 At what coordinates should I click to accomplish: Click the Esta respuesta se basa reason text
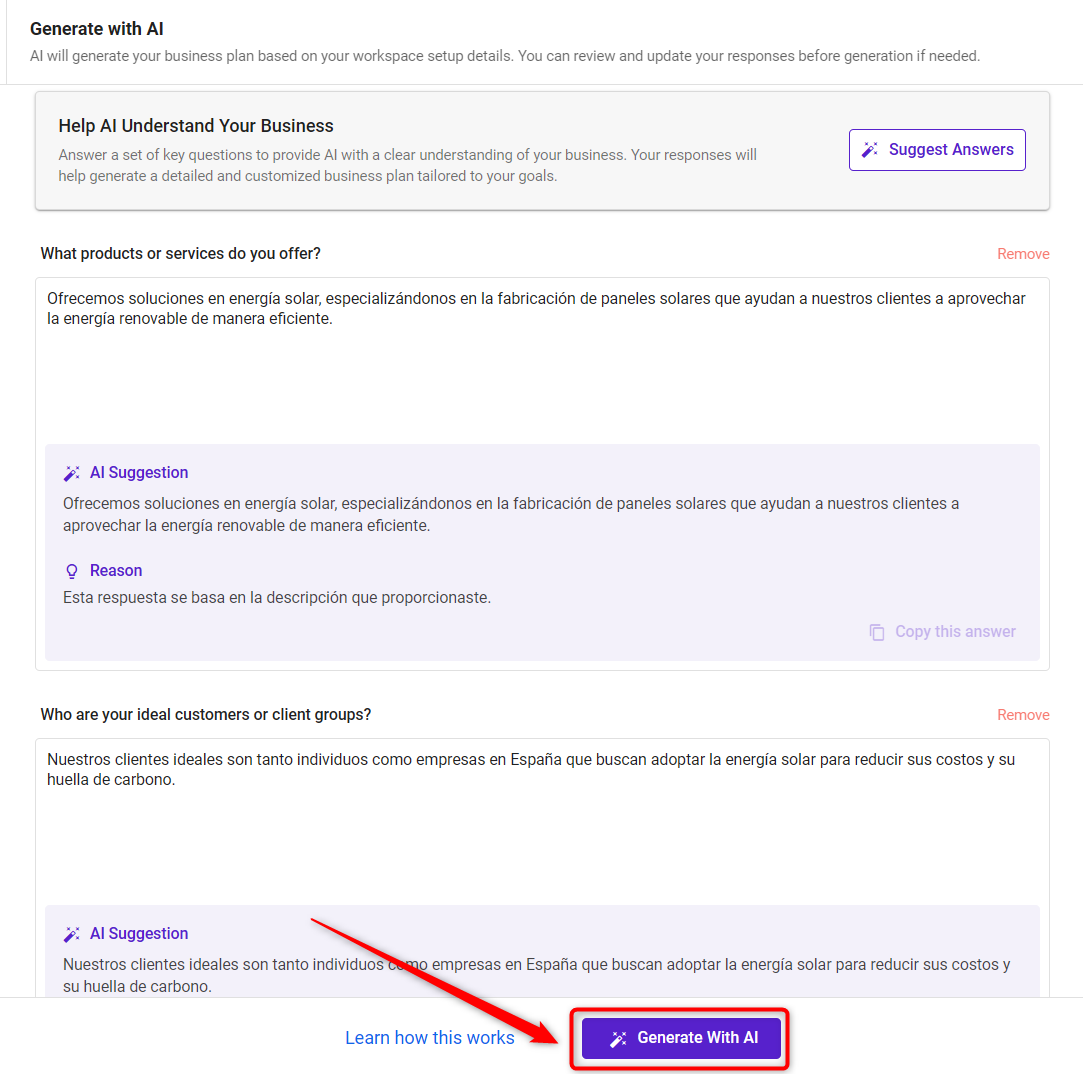(276, 597)
